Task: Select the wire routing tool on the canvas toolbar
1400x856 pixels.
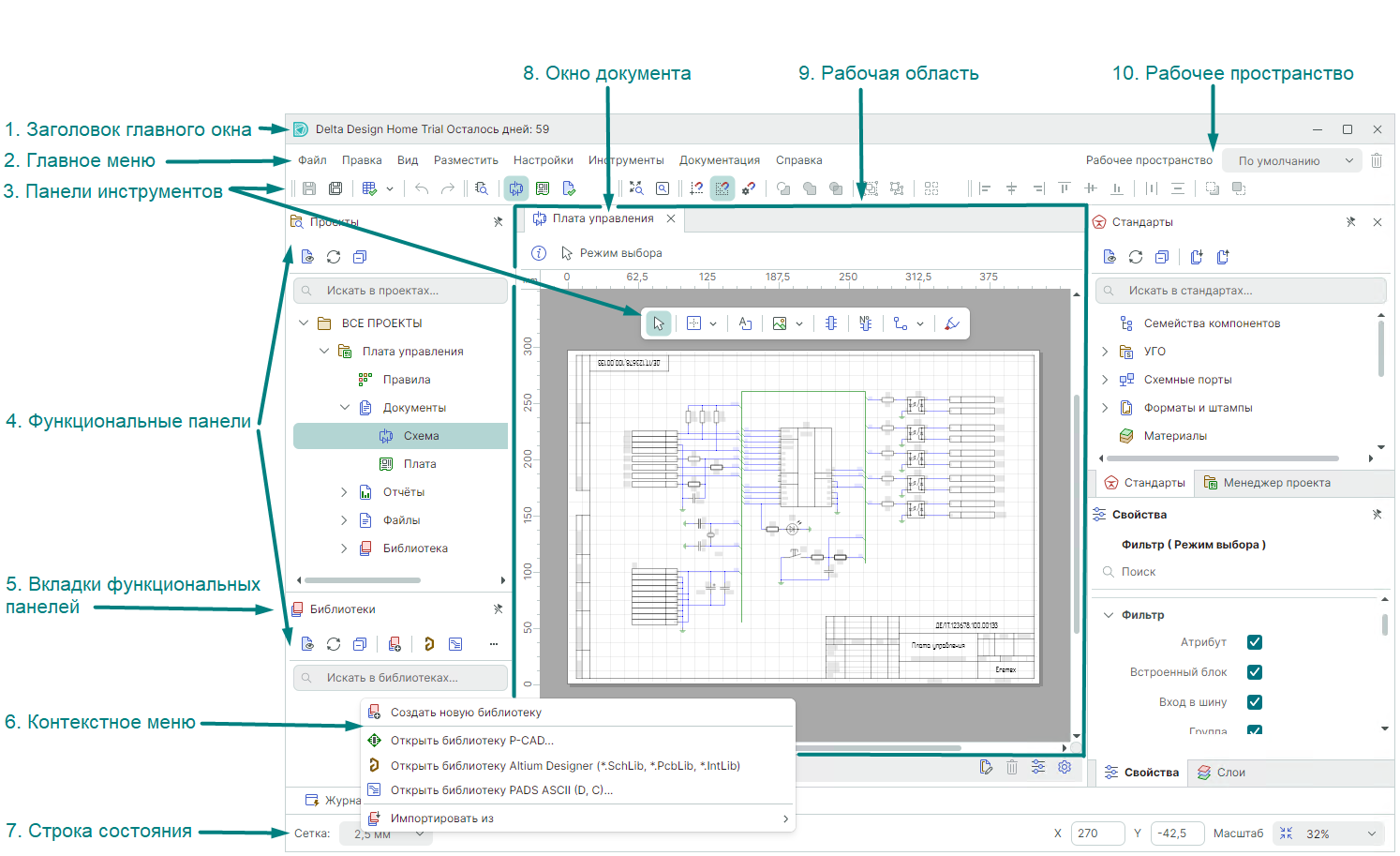Action: tap(901, 323)
